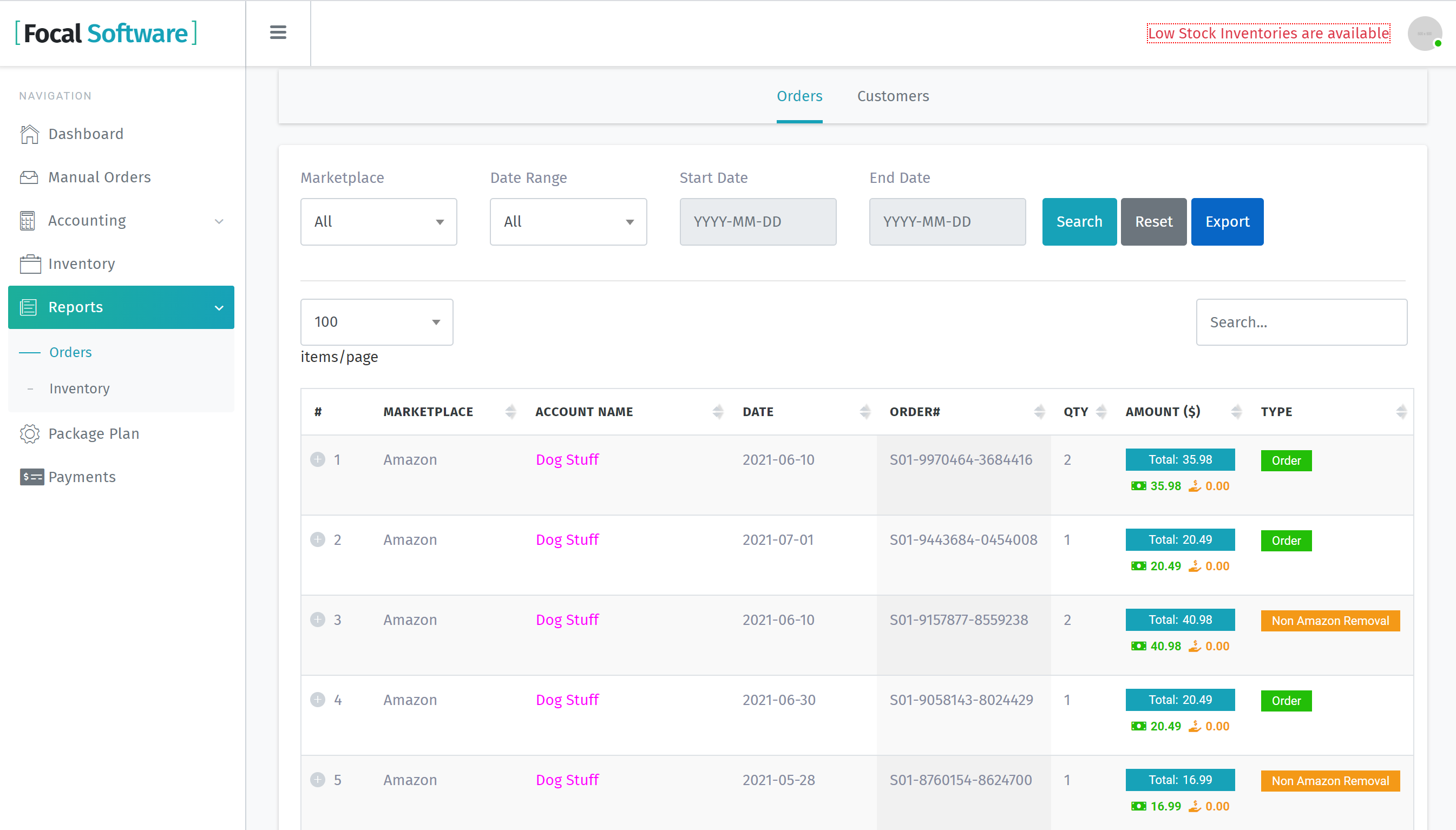Click the Inventory box icon in the sidebar
This screenshot has width=1456, height=830.
pyautogui.click(x=30, y=264)
